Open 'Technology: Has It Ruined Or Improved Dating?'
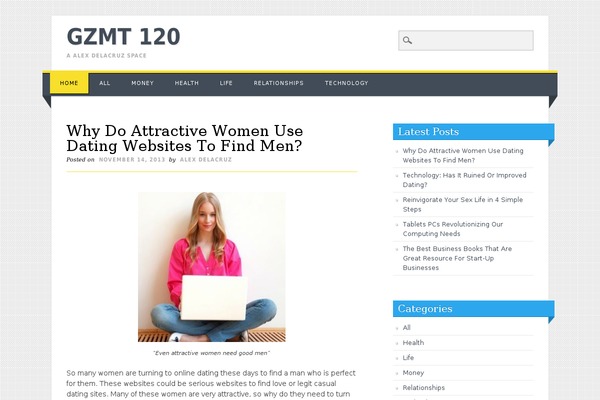Screen dimensions: 600x400 (x=464, y=180)
